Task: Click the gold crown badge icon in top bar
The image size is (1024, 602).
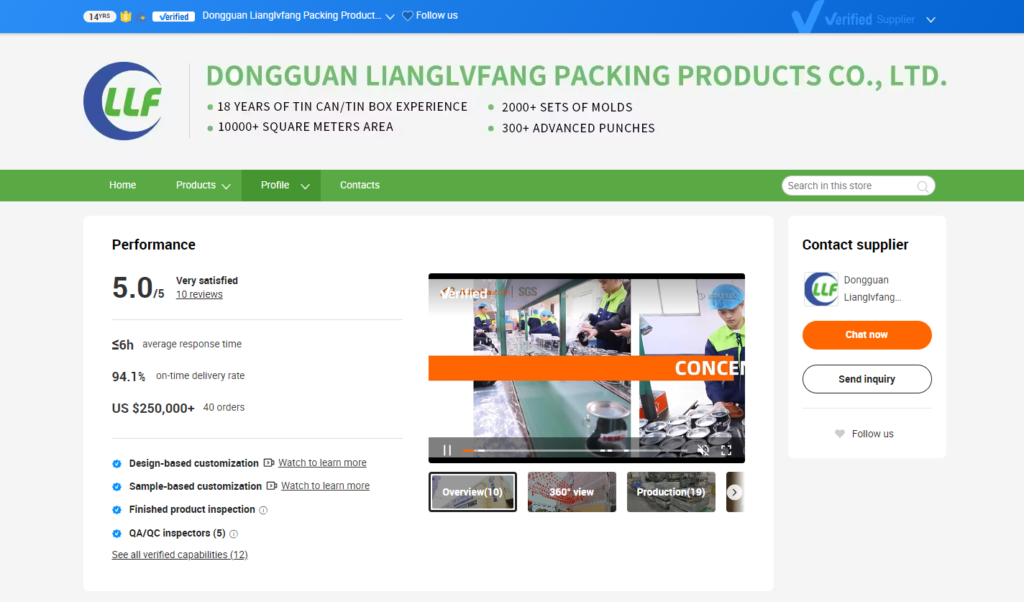Action: [126, 16]
